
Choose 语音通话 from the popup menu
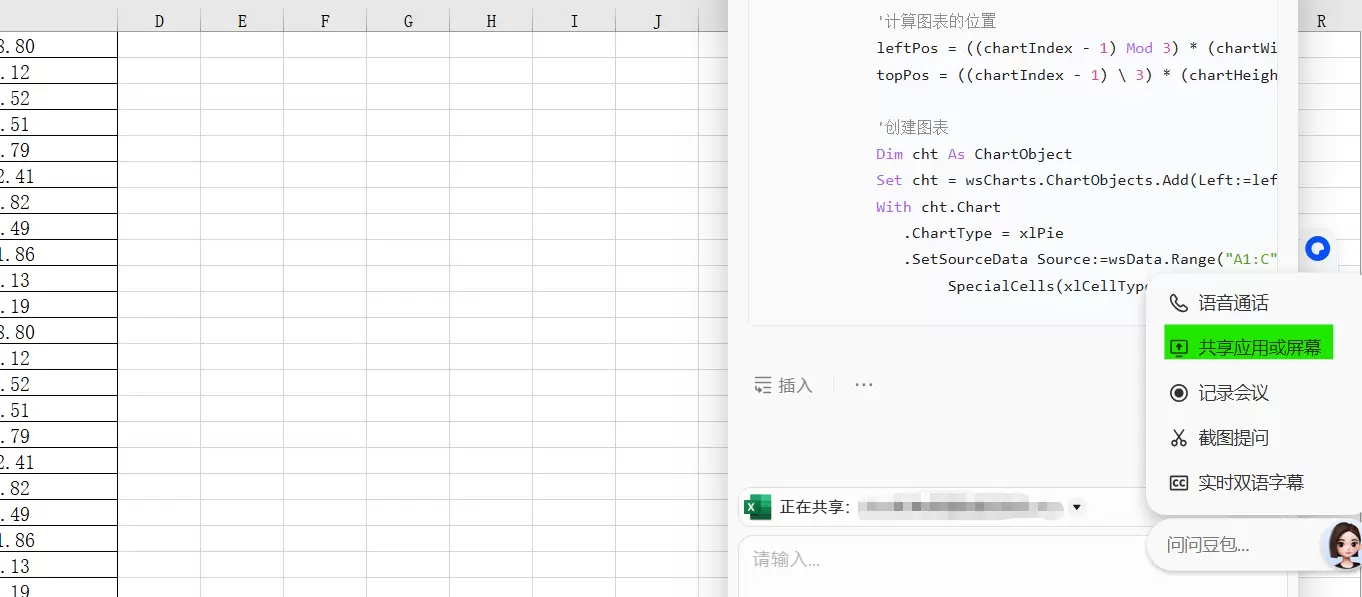pyautogui.click(x=1233, y=303)
